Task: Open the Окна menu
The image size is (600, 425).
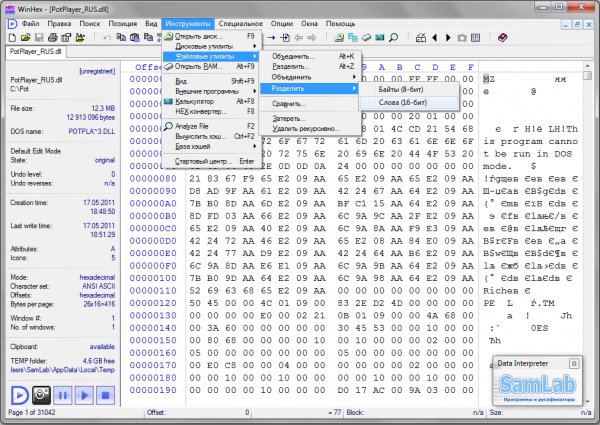Action: pyautogui.click(x=309, y=24)
